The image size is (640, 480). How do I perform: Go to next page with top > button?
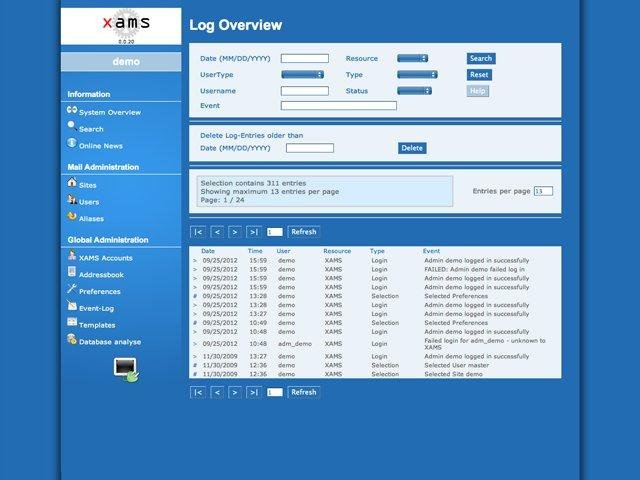click(235, 232)
